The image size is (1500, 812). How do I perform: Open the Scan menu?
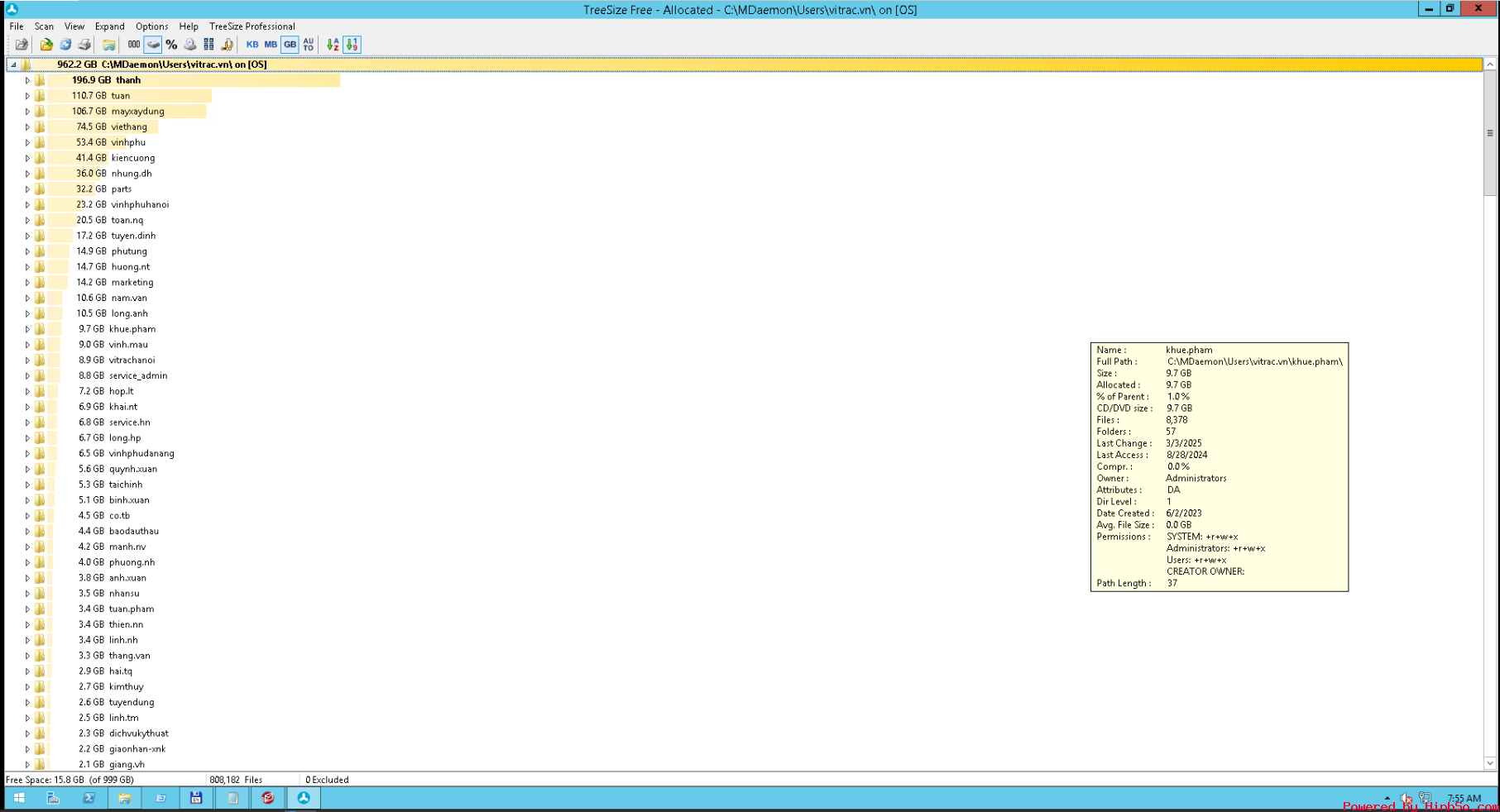tap(44, 26)
